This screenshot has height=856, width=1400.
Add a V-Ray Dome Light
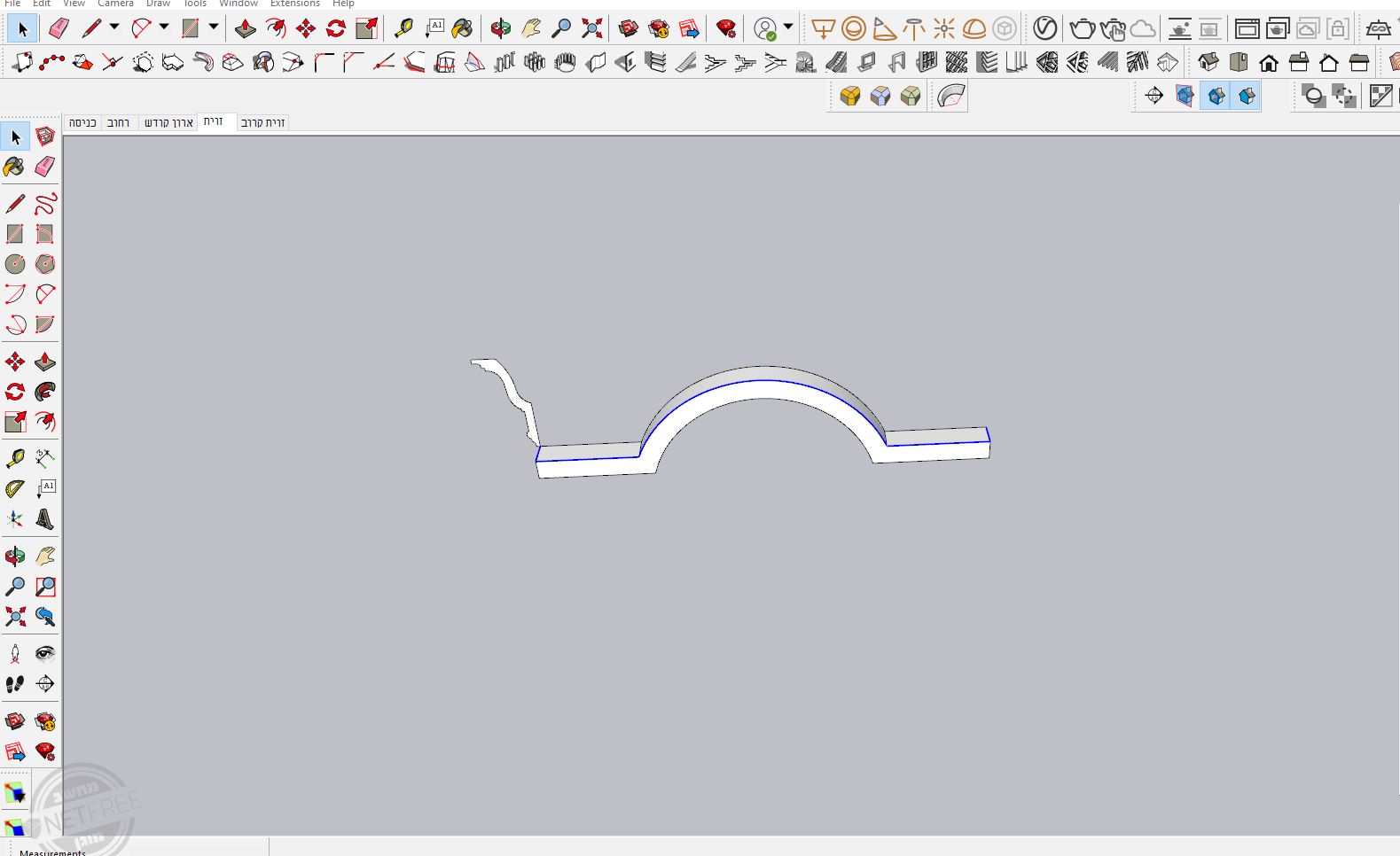click(974, 29)
